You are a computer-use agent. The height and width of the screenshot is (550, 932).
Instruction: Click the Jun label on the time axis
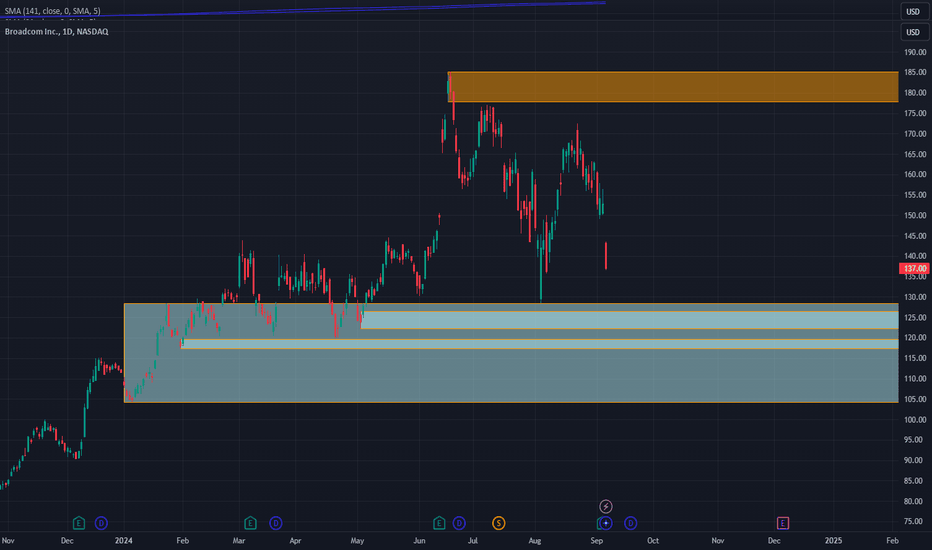click(x=419, y=540)
